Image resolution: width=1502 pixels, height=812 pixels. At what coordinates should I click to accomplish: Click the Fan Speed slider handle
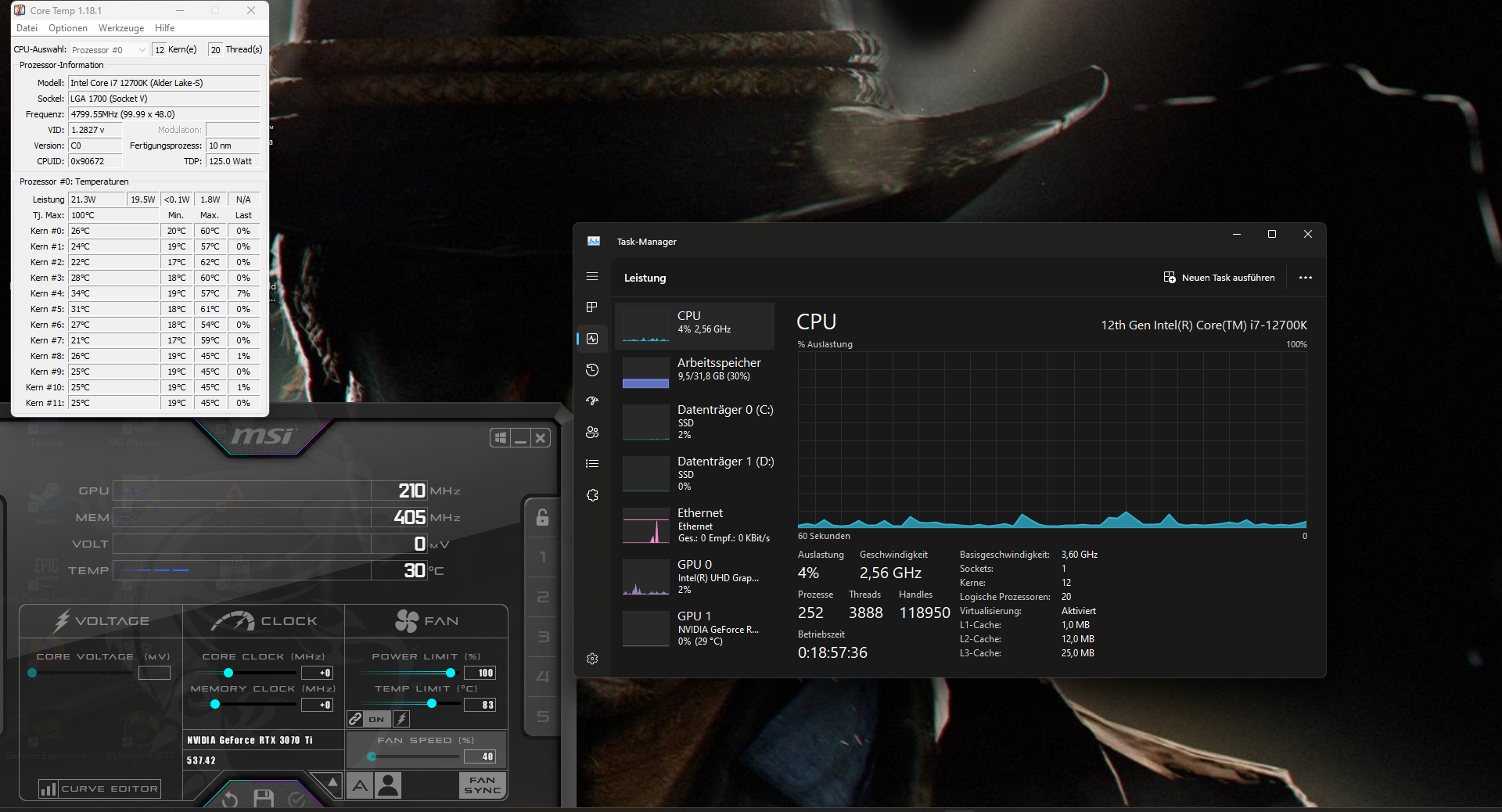[x=372, y=756]
